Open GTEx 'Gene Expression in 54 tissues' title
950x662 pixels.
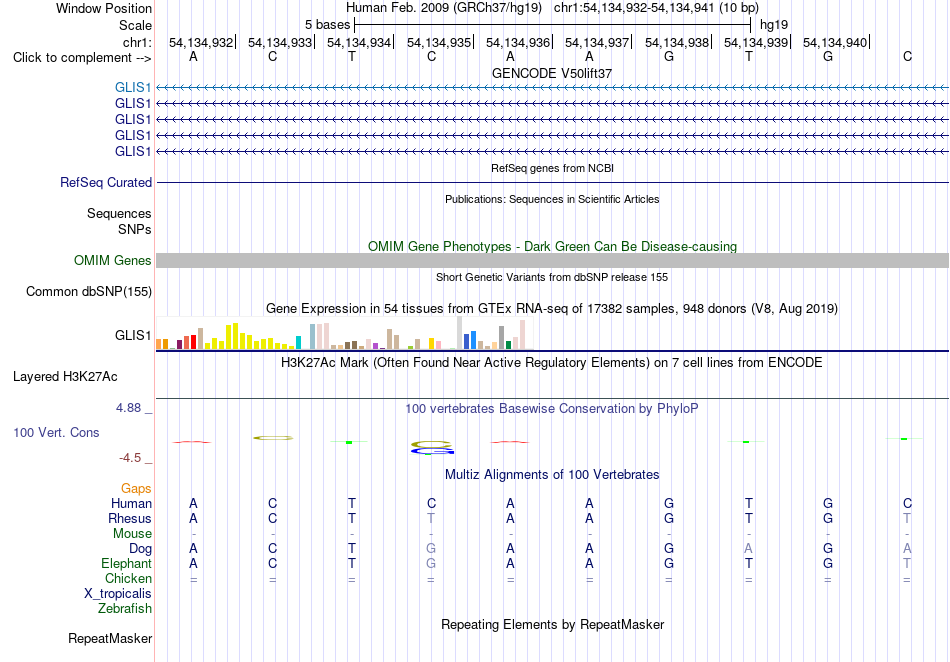pyautogui.click(x=552, y=308)
